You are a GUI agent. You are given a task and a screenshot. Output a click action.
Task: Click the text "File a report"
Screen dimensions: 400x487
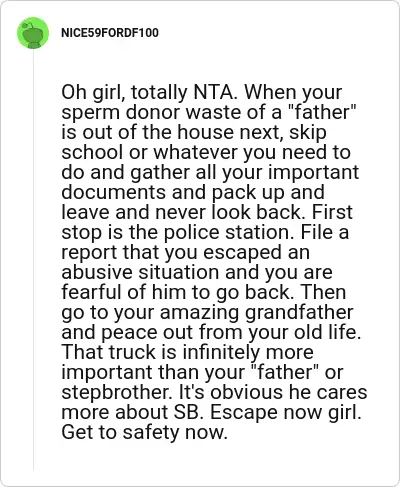[x=205, y=242]
